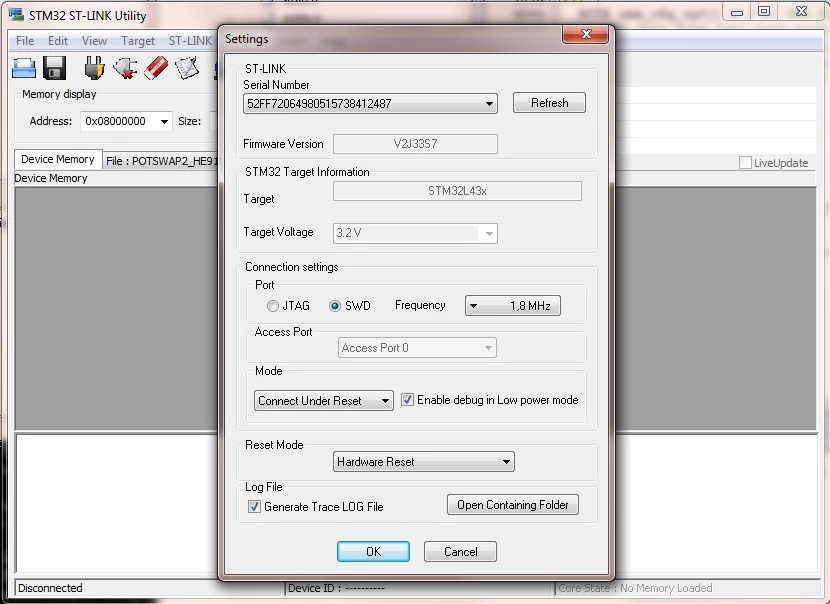
Task: Click the Device ID status bar entry
Action: (x=336, y=588)
